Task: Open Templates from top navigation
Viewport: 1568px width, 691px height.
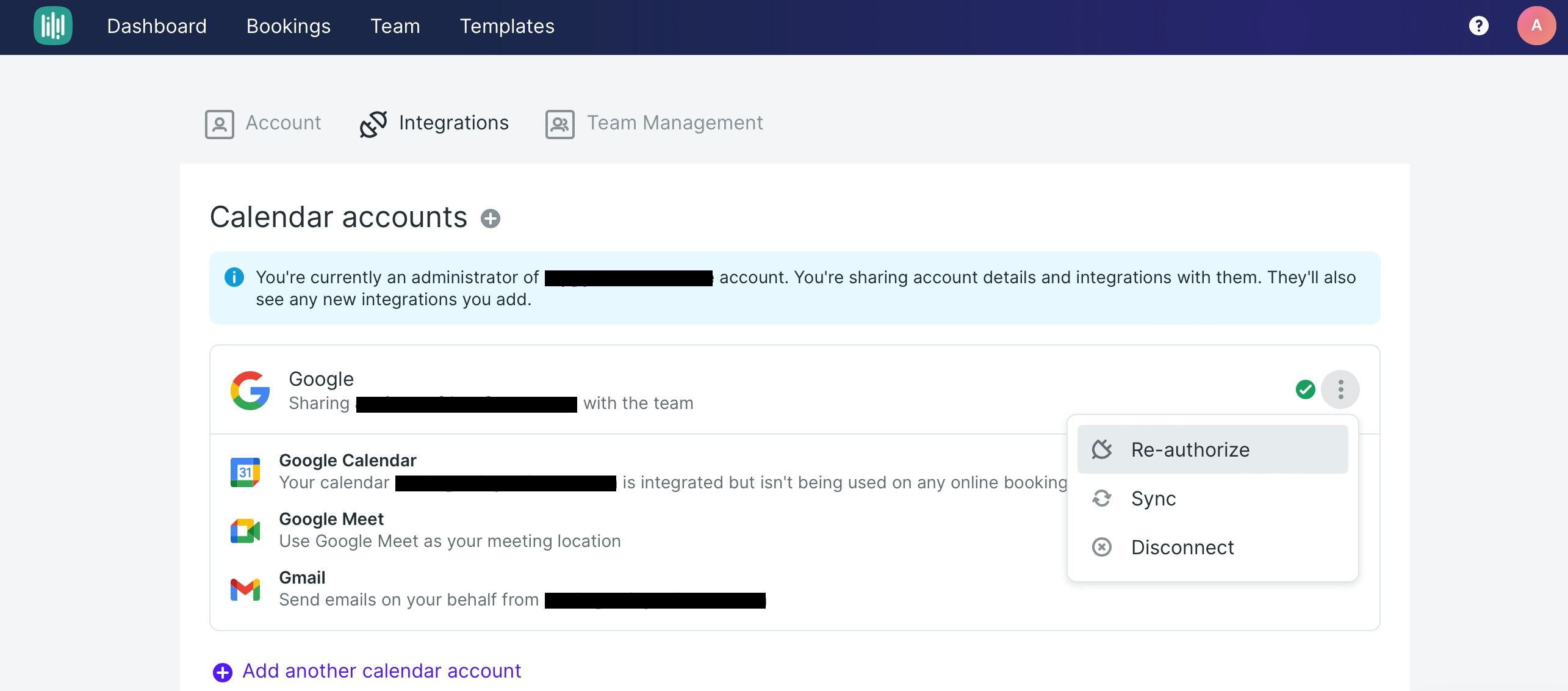Action: click(x=507, y=26)
